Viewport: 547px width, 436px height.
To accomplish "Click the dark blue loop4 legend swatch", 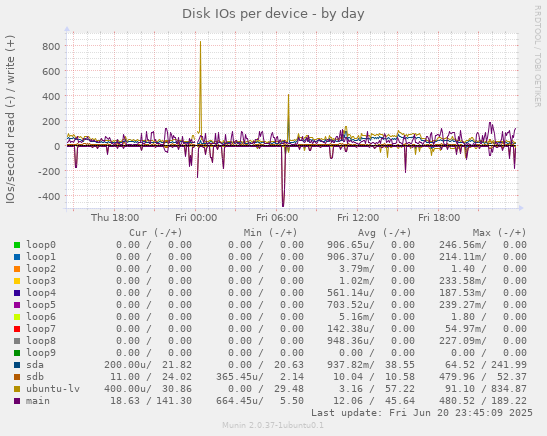I will coord(17,293).
